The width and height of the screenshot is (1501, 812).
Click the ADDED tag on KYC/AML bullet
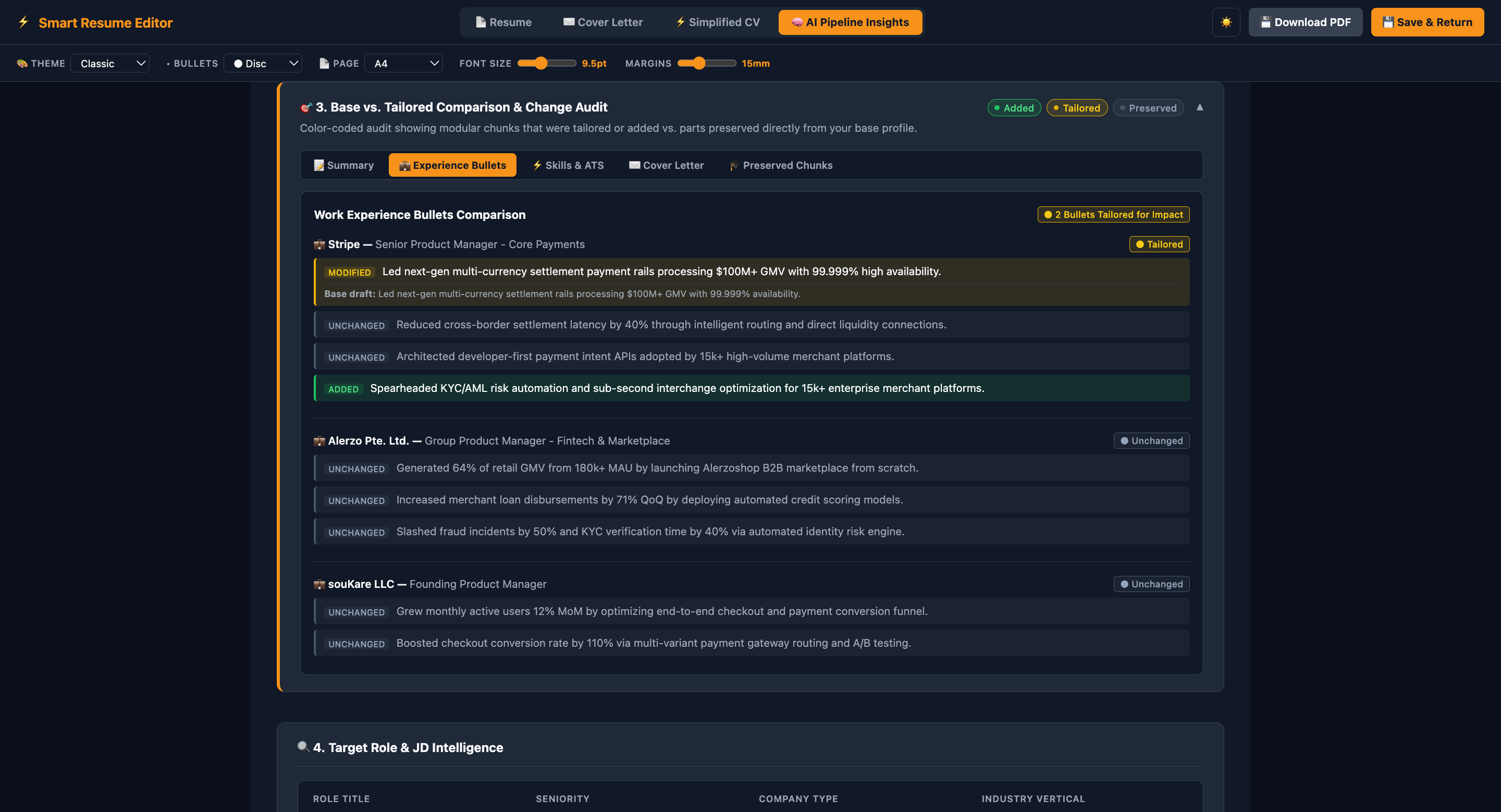click(343, 389)
